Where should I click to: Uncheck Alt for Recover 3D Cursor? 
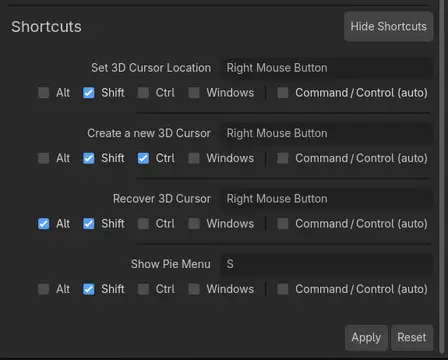(x=44, y=223)
